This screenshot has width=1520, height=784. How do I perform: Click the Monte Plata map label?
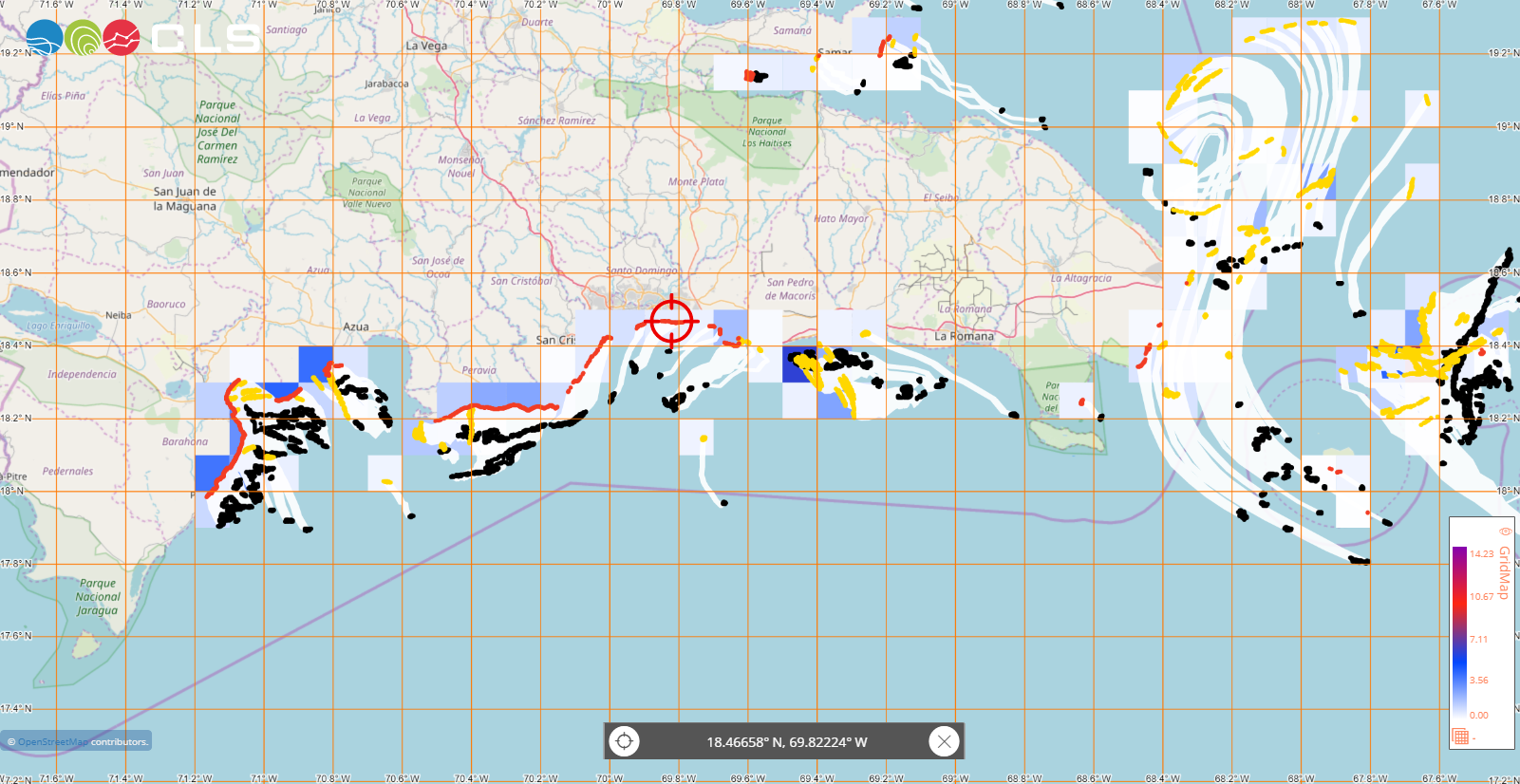[x=696, y=181]
